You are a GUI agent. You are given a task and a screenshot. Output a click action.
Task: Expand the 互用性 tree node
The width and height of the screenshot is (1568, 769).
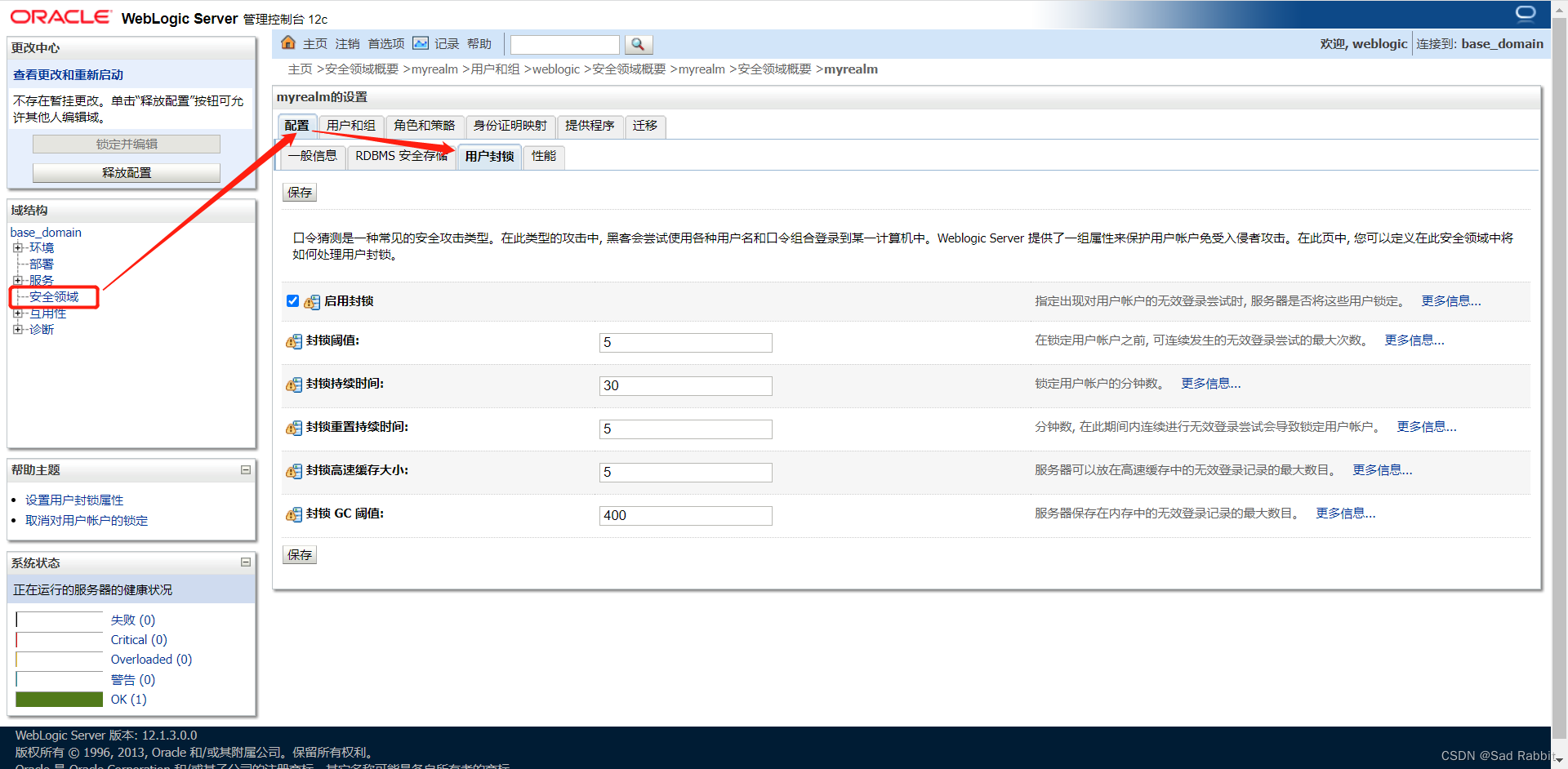[17, 313]
